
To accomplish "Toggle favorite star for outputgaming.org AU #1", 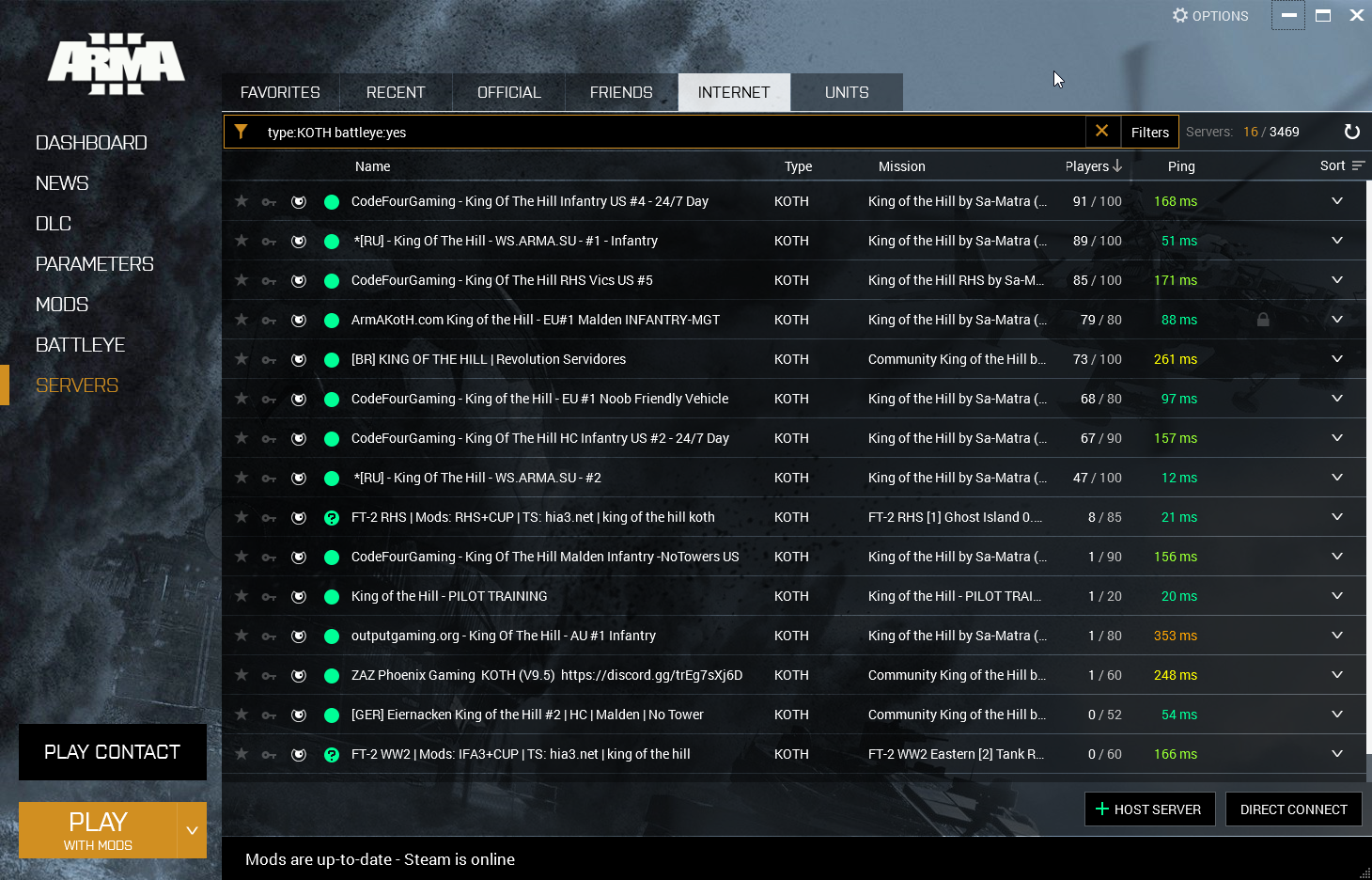I will (x=242, y=636).
